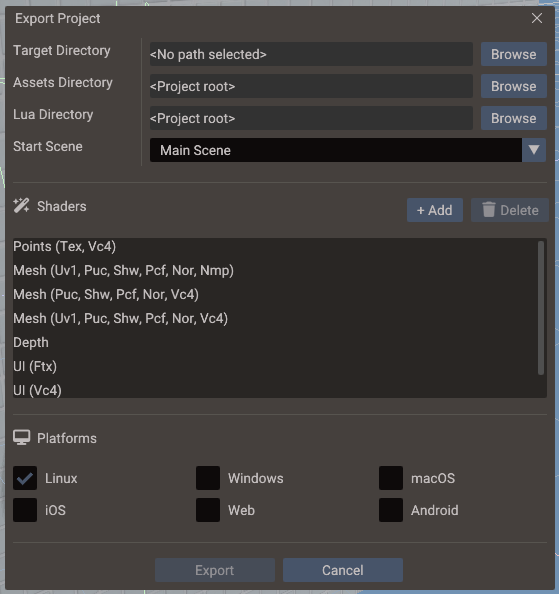
Task: Uncheck the Linux platform checkbox
Action: tap(25, 478)
